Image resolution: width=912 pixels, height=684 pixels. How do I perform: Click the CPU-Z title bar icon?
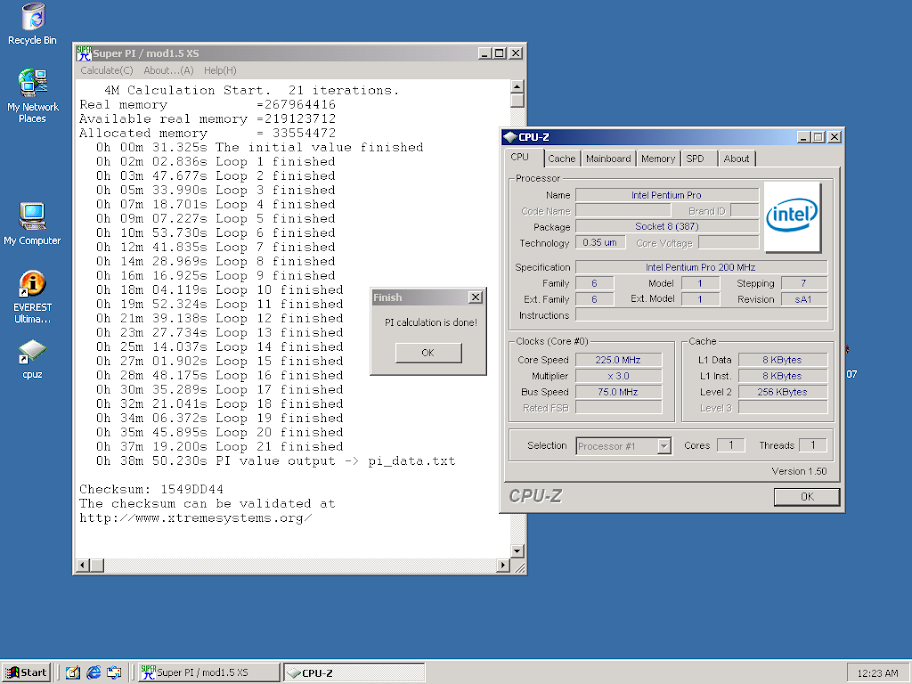510,137
